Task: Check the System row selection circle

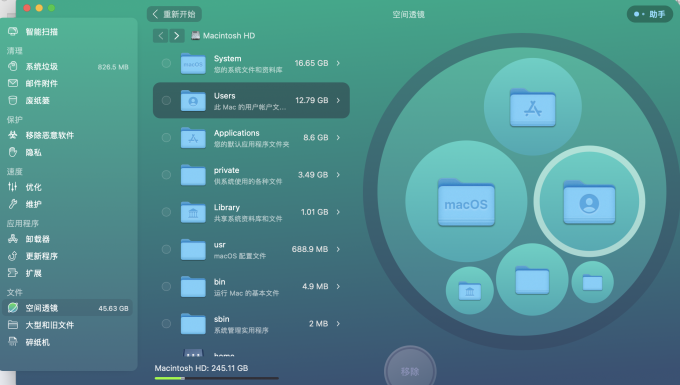Action: 166,63
